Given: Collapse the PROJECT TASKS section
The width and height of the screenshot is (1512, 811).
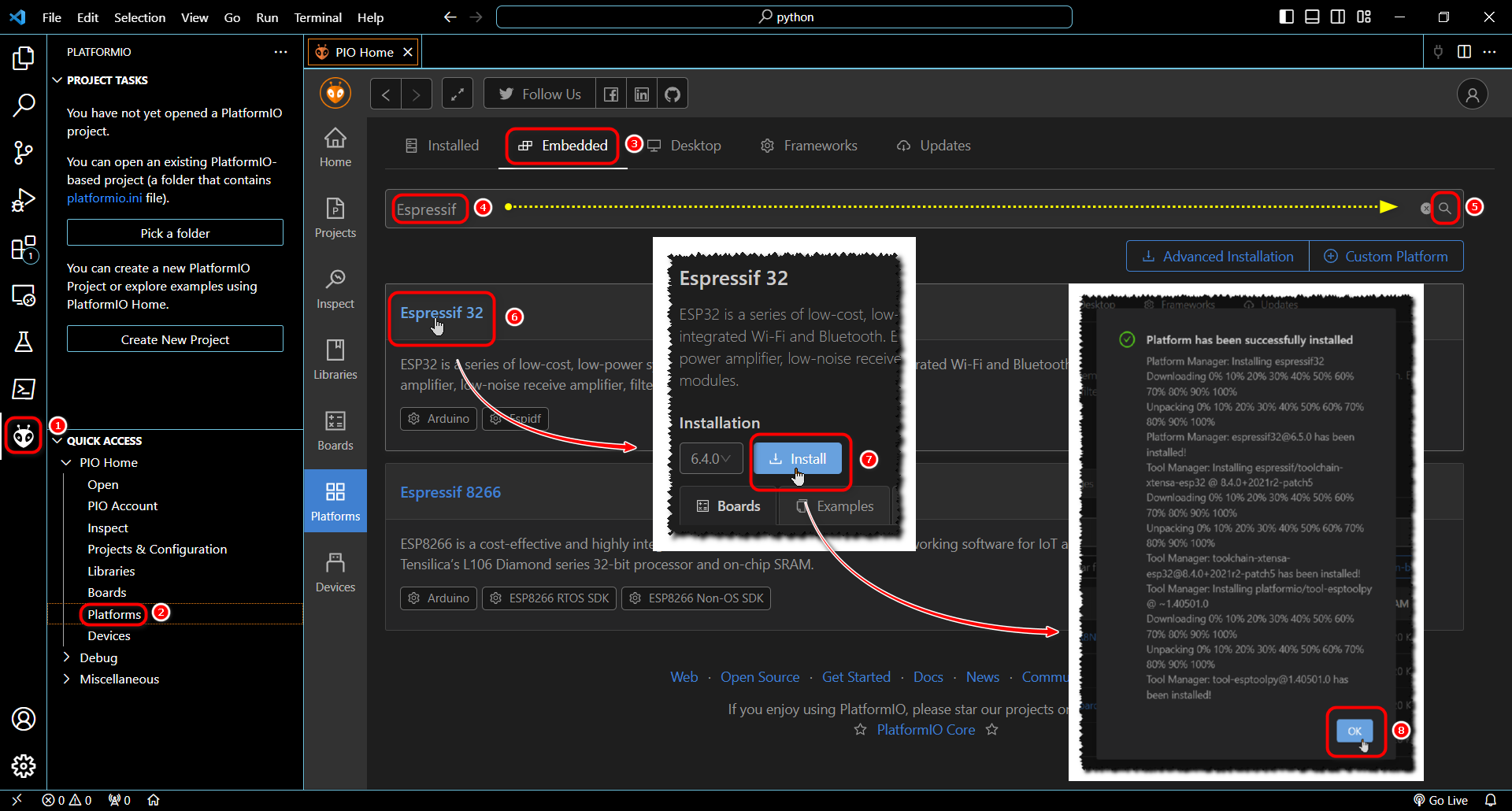Looking at the screenshot, I should 57,80.
